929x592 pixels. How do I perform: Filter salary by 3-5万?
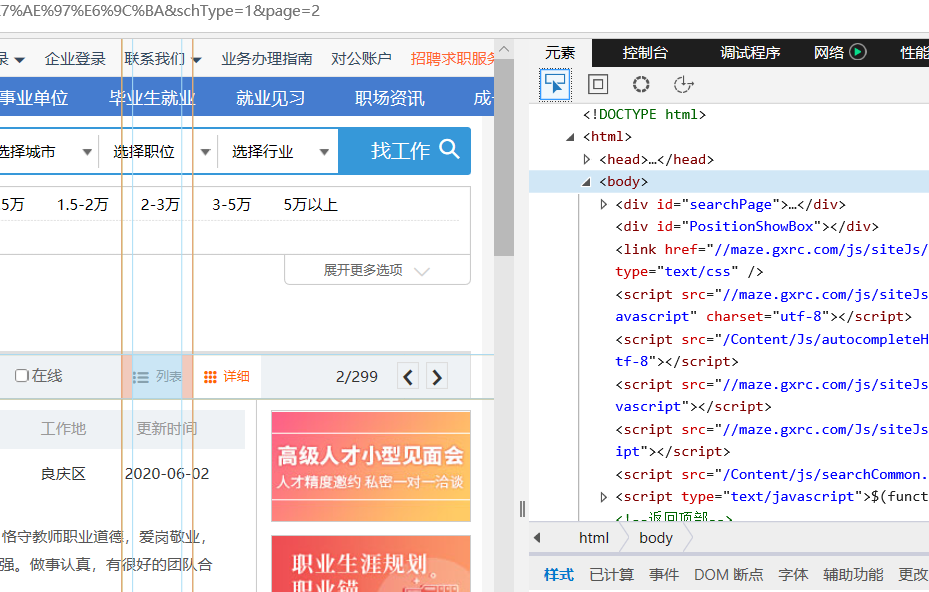[x=232, y=205]
